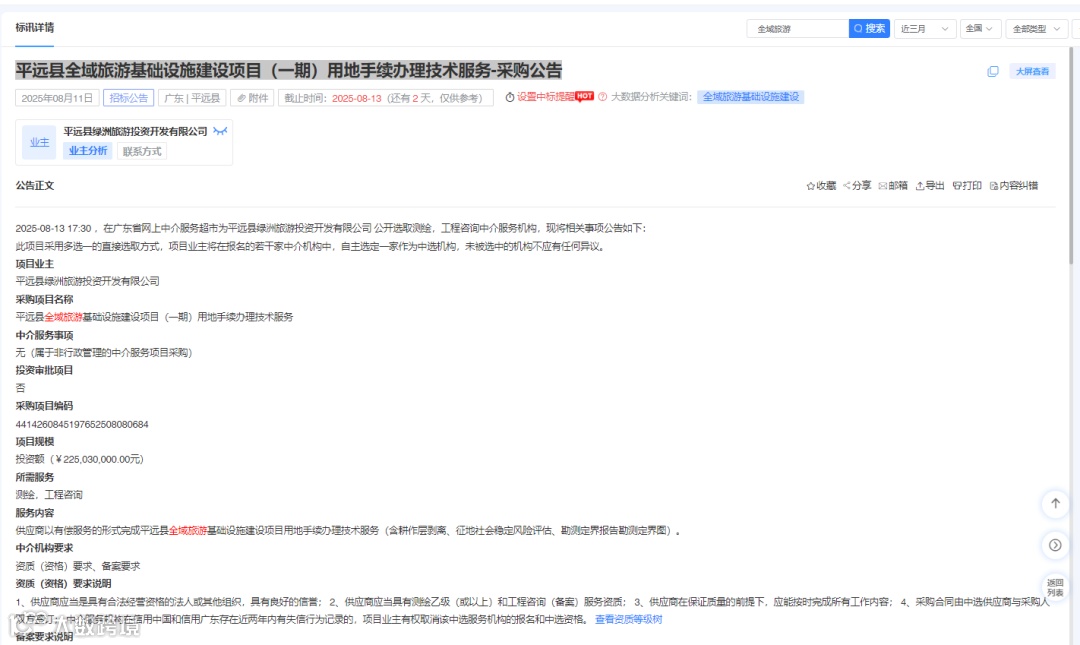1080x645 pixels.
Task: Click the 项目业主 label
Action: 34,264
